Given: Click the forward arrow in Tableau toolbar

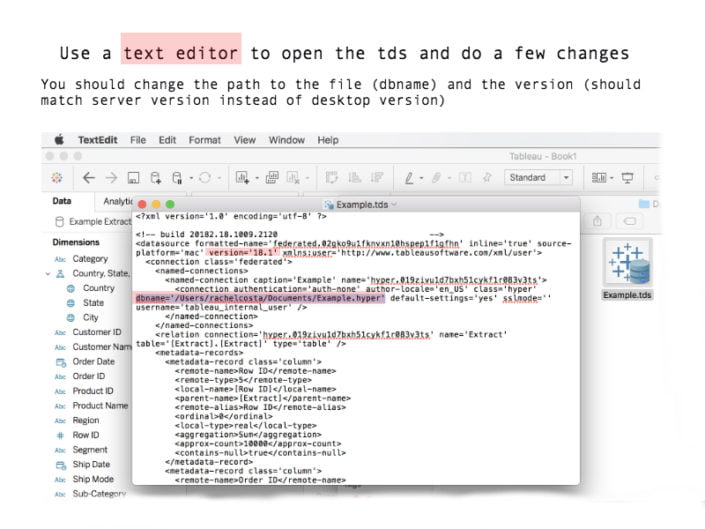Looking at the screenshot, I should 111,177.
